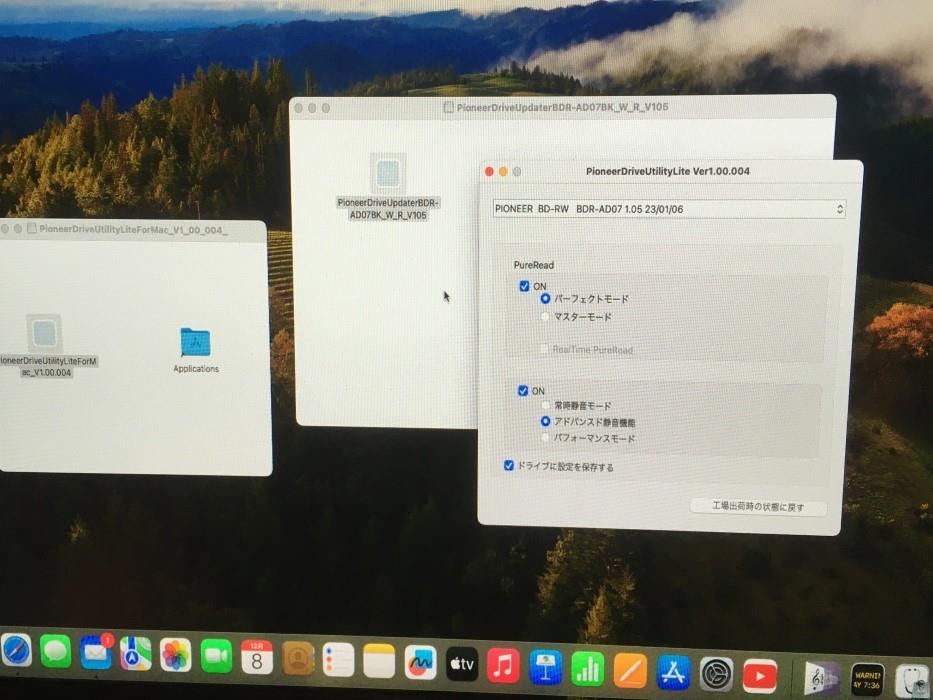Launch Freeform from the Dock
This screenshot has height=700, width=933.
point(420,662)
